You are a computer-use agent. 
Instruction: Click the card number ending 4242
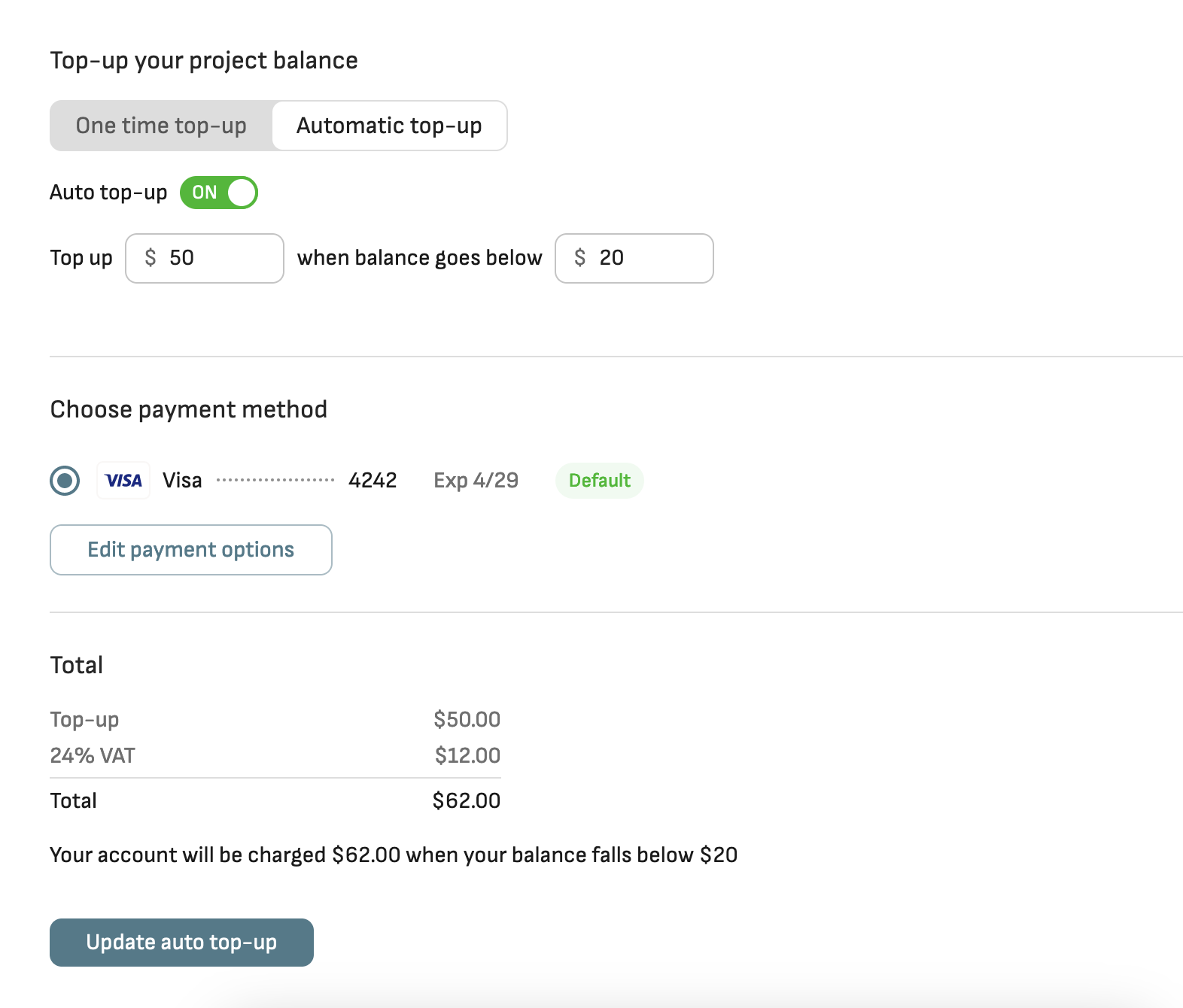coord(373,481)
